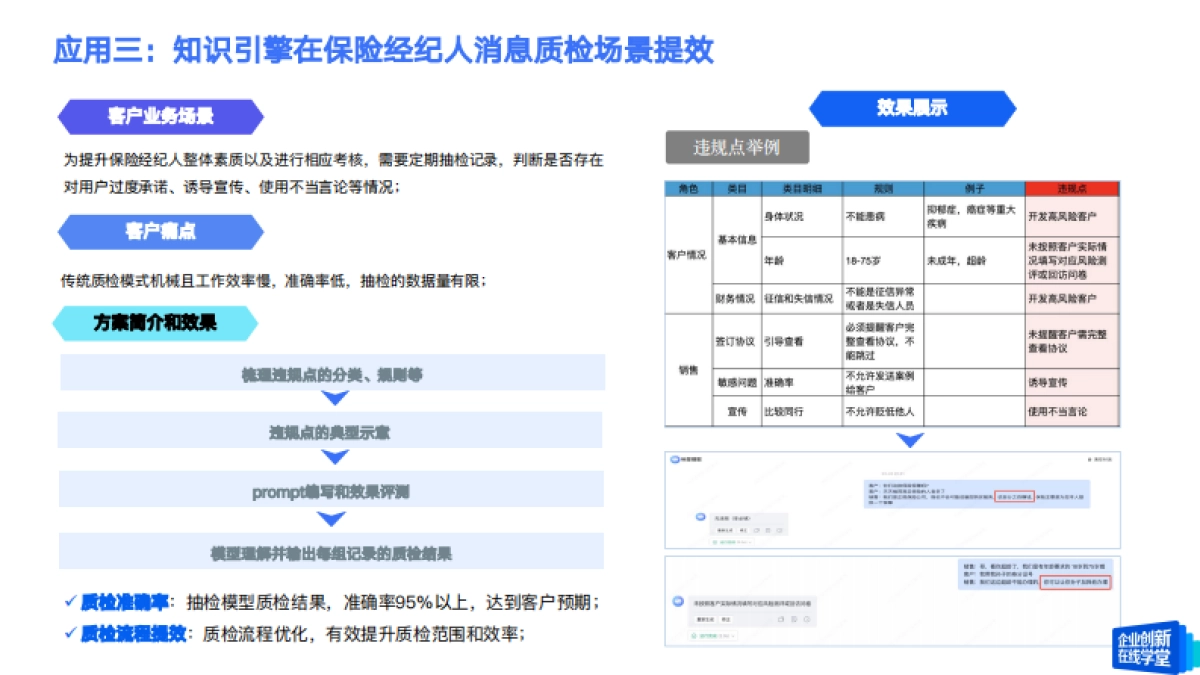Click the regenerate icon beside the copy icon
1200x675 pixels.
pos(780,530)
